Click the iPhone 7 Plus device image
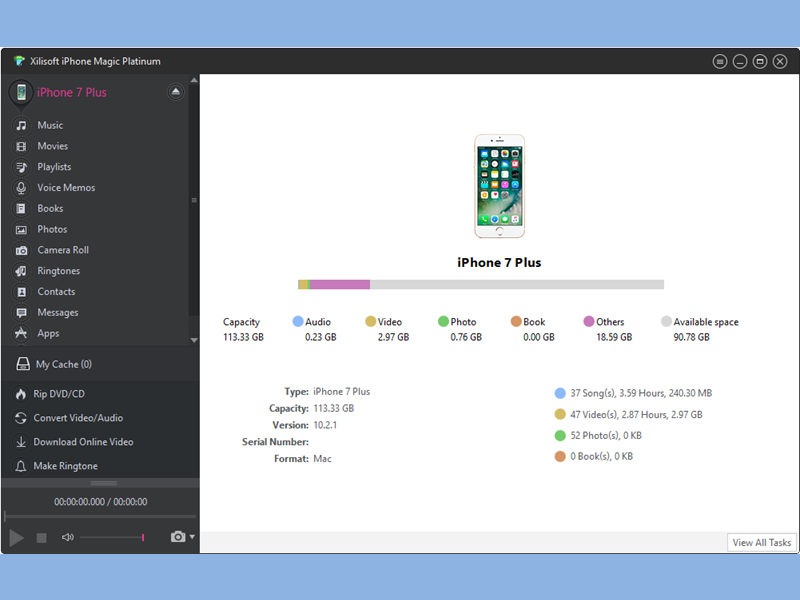800x600 pixels. [499, 186]
